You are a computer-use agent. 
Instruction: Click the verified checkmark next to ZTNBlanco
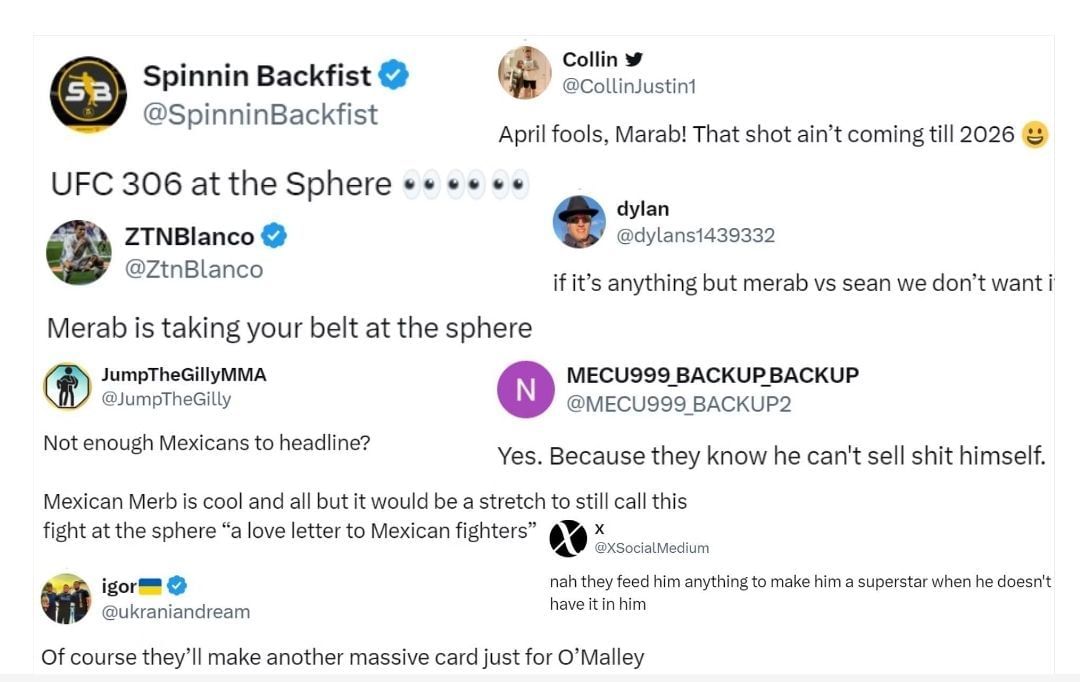coord(274,236)
